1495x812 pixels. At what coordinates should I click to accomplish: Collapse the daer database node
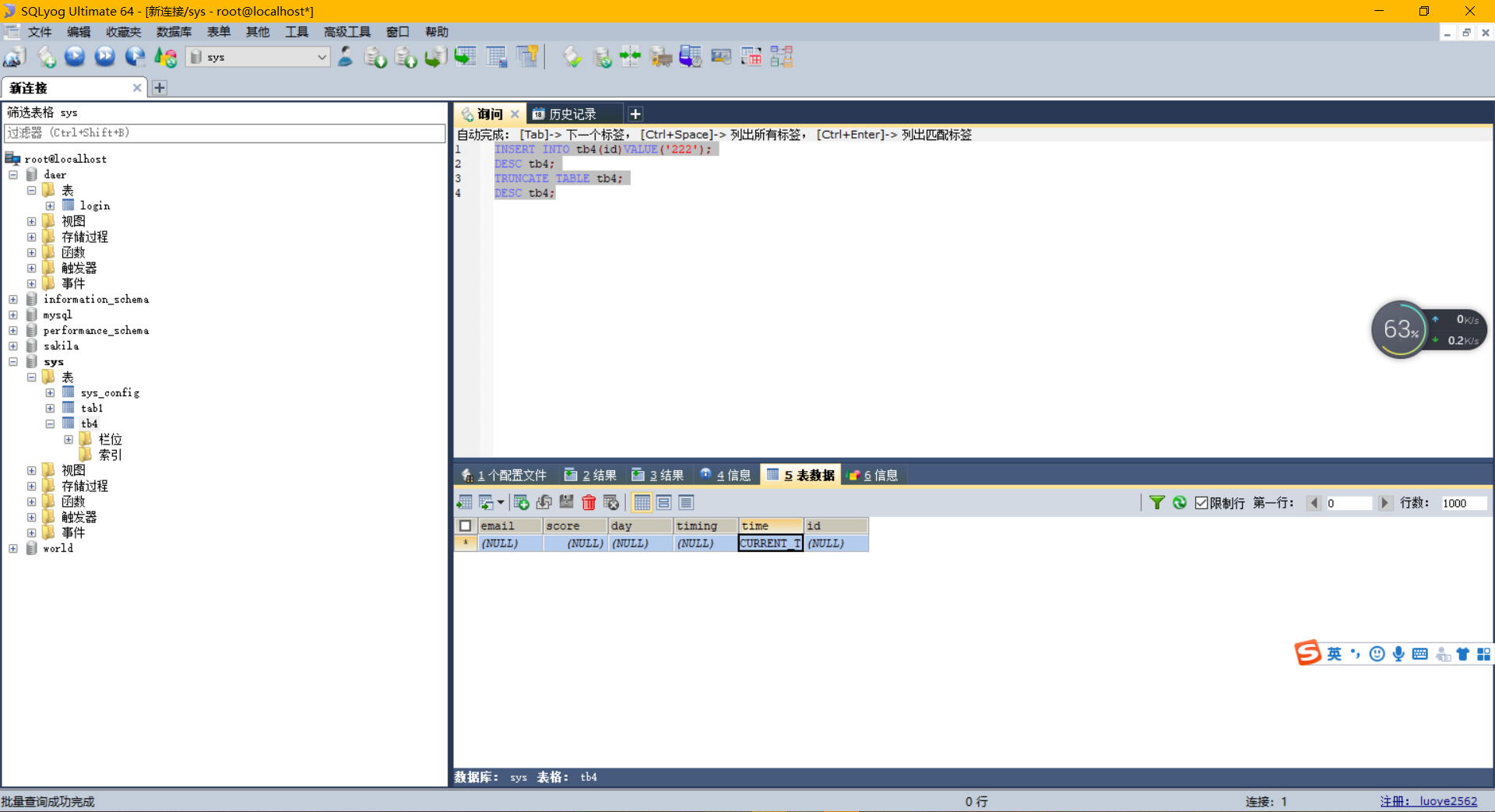(13, 174)
